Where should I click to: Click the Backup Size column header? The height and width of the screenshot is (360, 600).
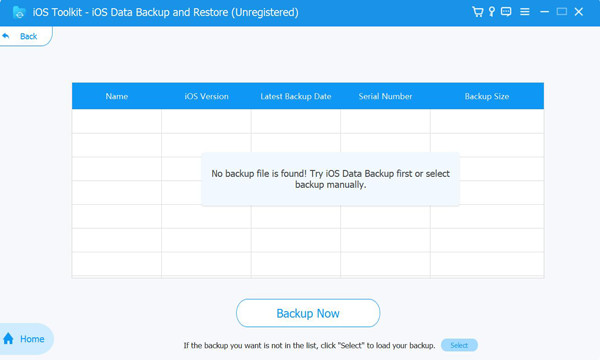(x=487, y=96)
